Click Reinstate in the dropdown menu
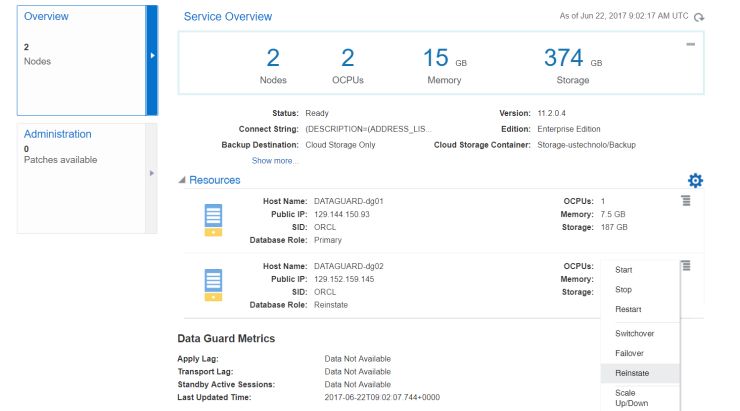The height and width of the screenshot is (411, 740). click(x=633, y=373)
